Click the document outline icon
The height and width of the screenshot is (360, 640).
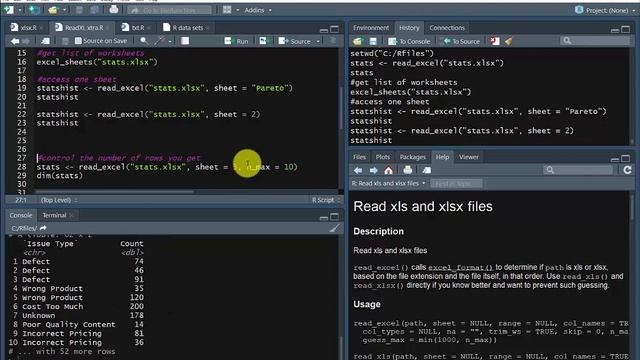(333, 41)
